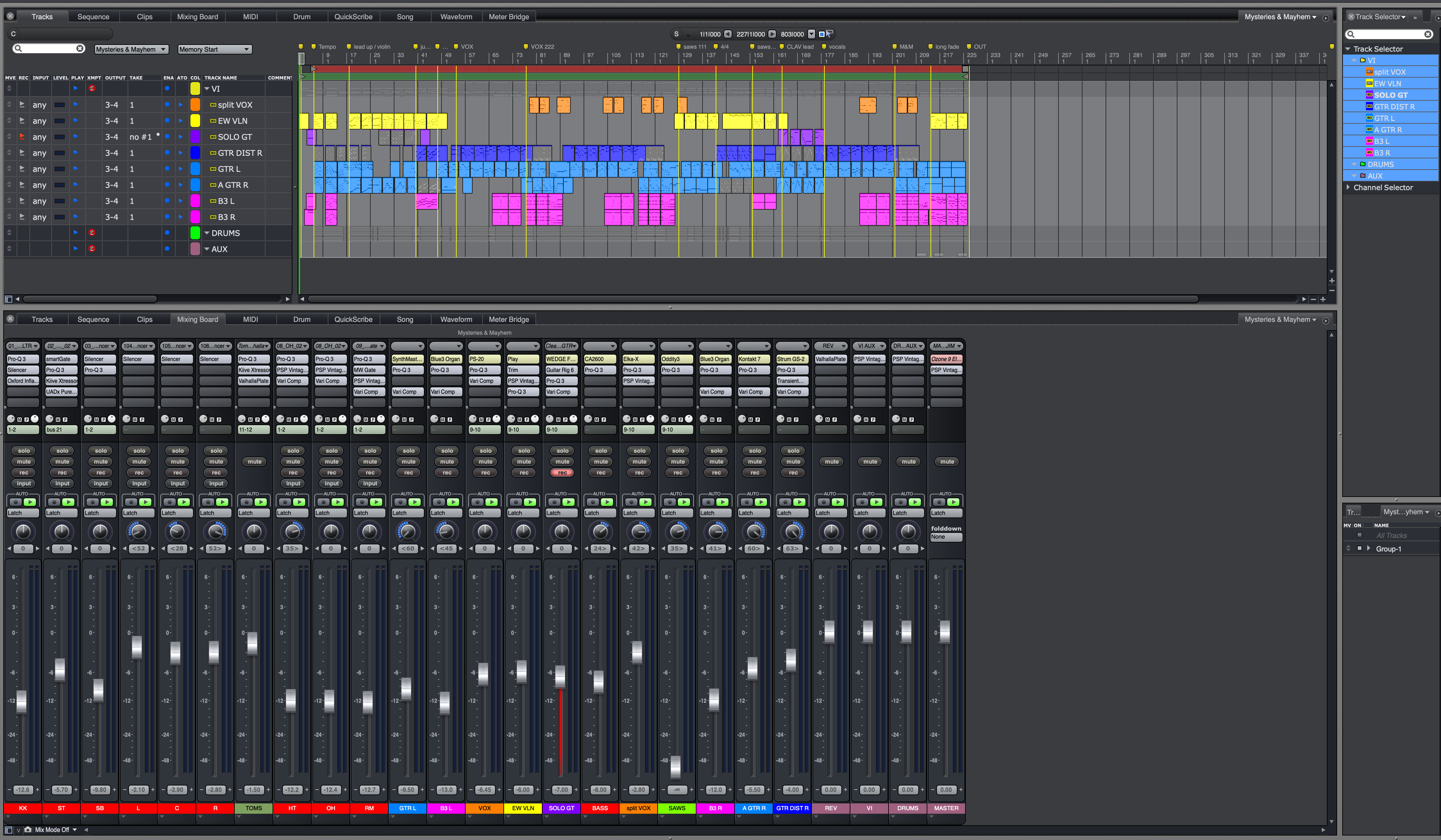Switch to Sequence tab in top window
Image resolution: width=1441 pixels, height=840 pixels.
click(93, 17)
